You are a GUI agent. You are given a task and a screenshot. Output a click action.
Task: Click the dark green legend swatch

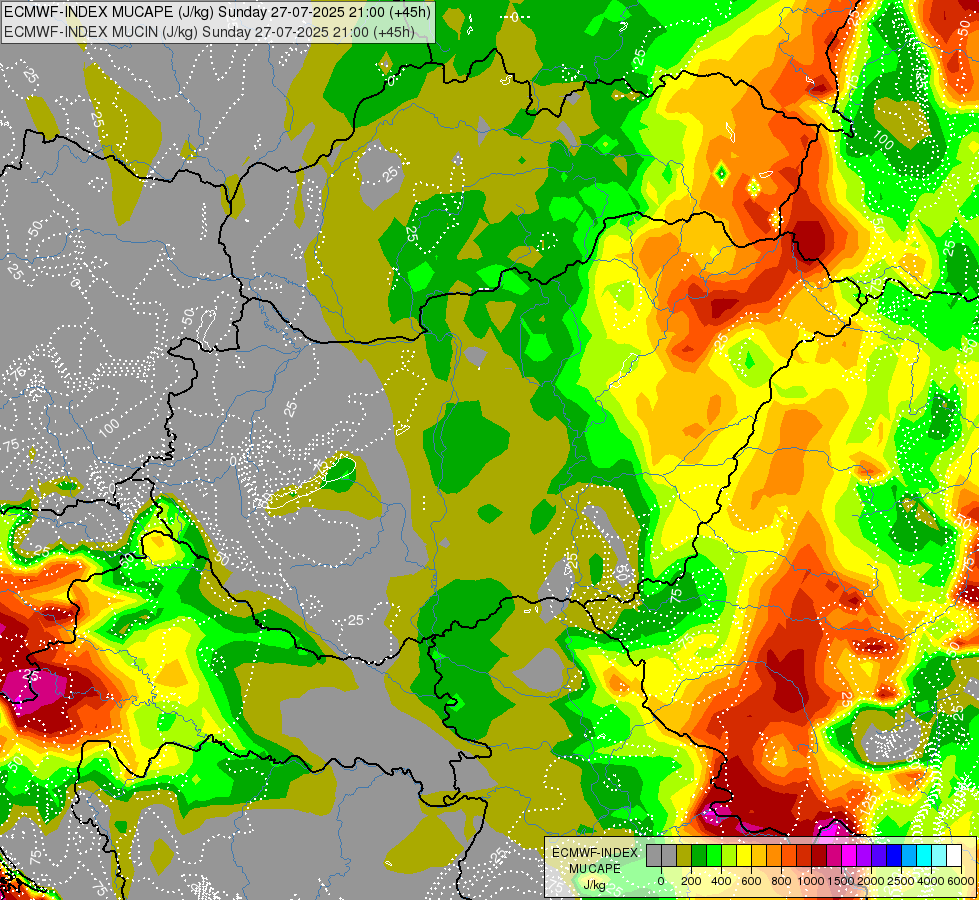click(699, 855)
